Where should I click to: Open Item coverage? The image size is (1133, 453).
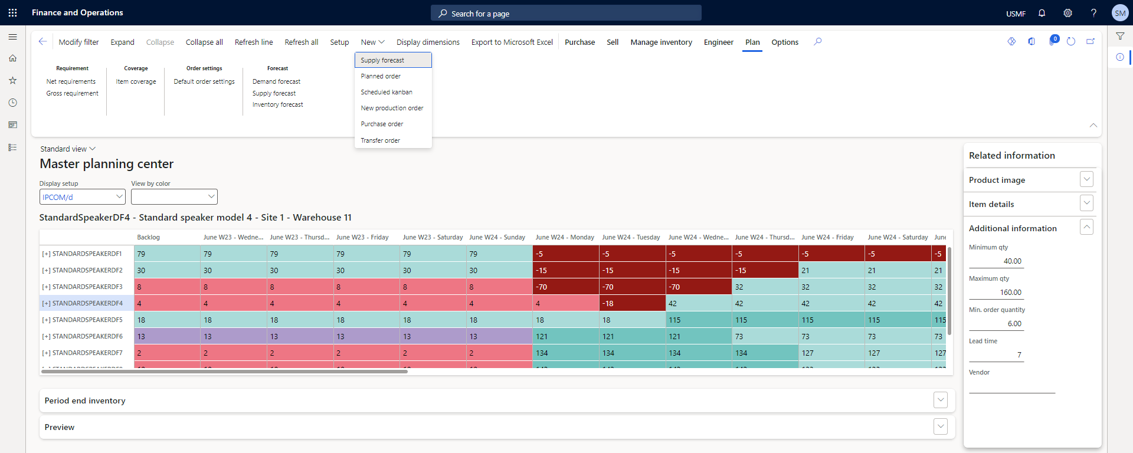(x=136, y=82)
